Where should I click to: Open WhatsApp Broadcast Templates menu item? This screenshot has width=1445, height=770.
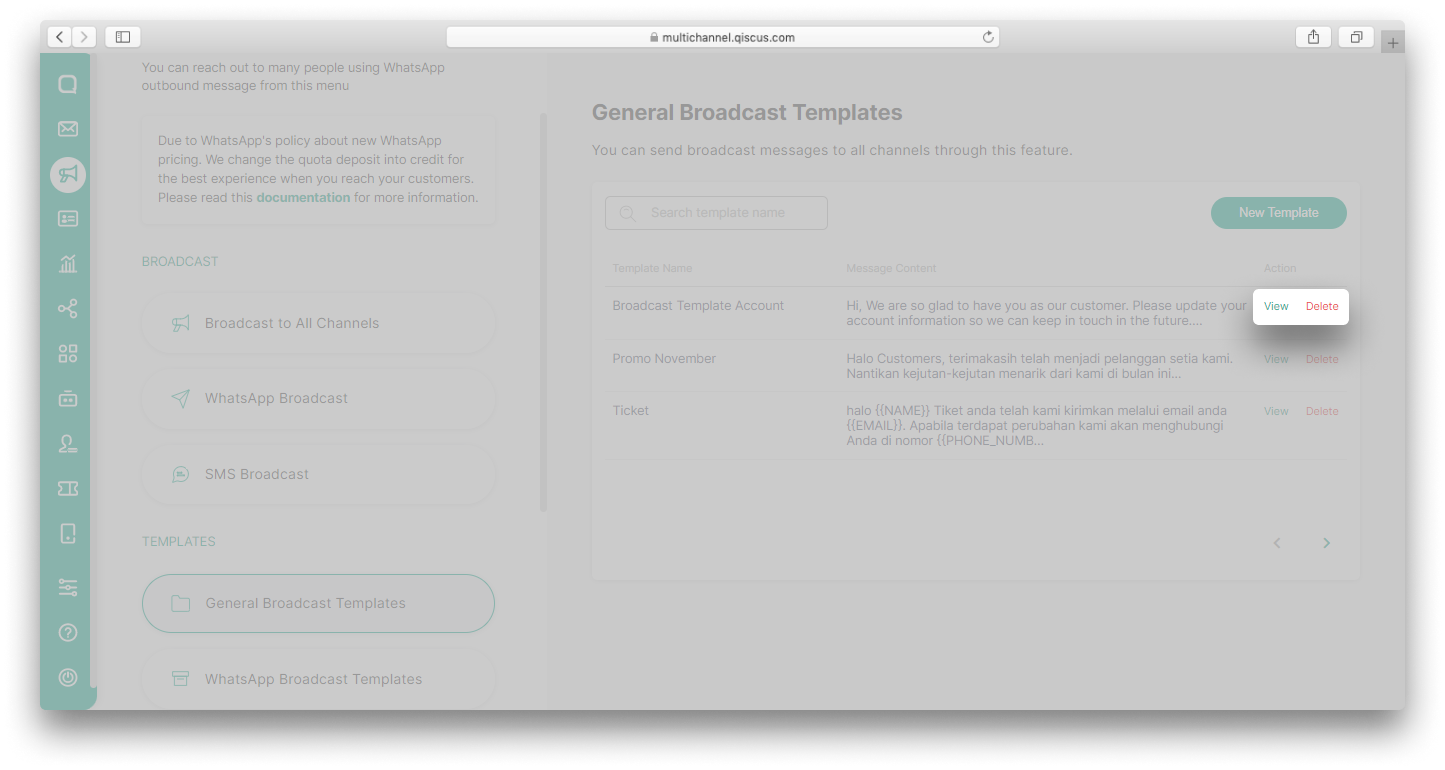coord(318,679)
